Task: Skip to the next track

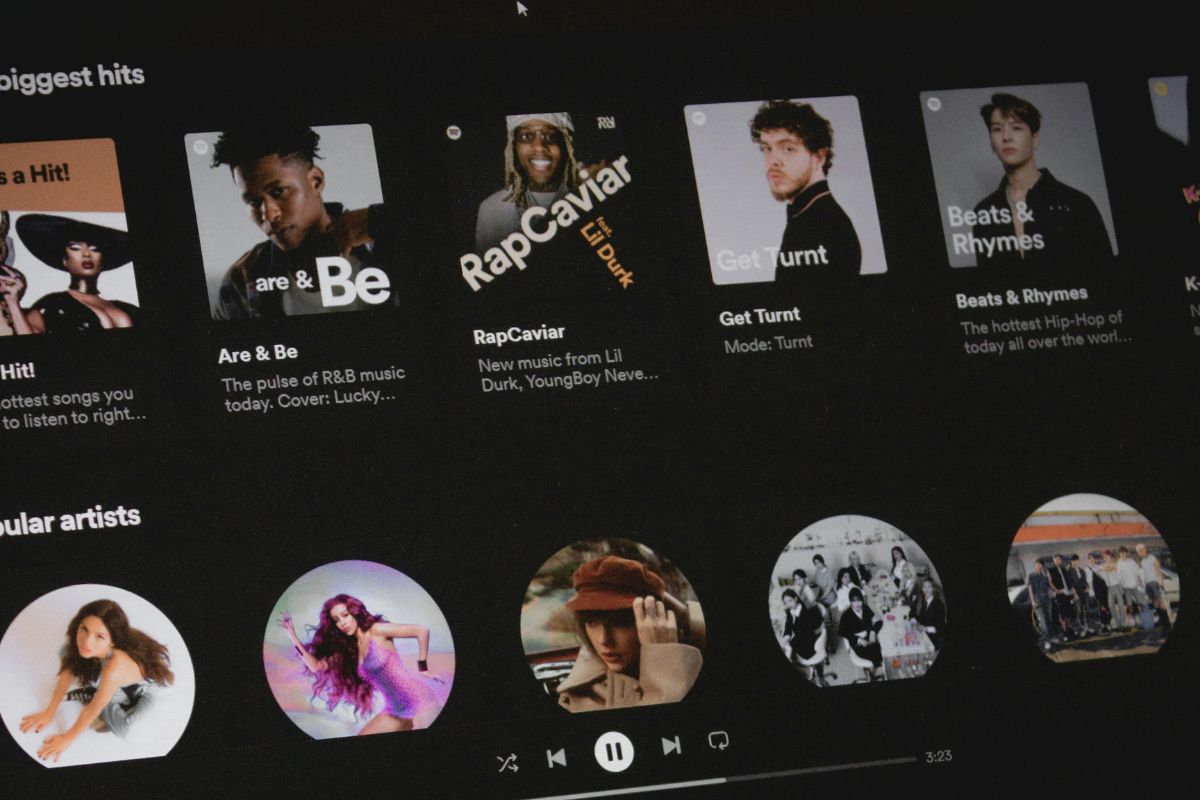Action: [671, 745]
